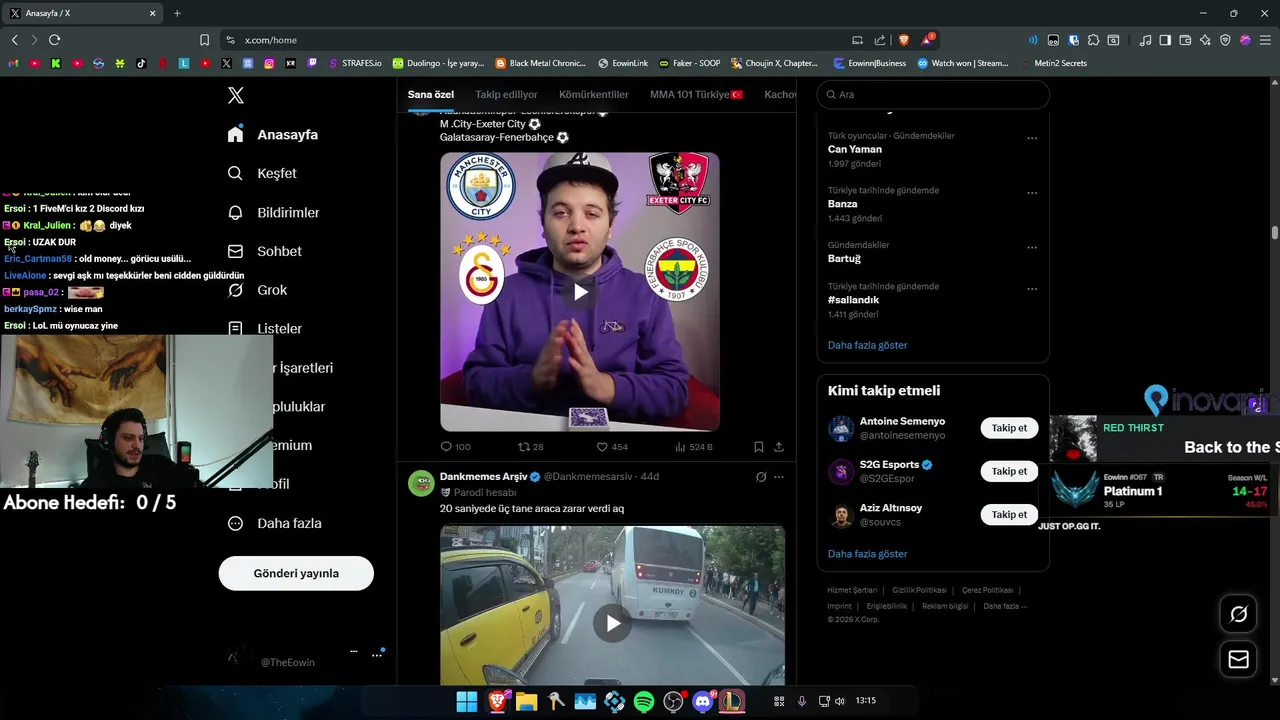Open Listeler in the sidebar
Viewport: 1280px width, 720px height.
click(x=264, y=328)
